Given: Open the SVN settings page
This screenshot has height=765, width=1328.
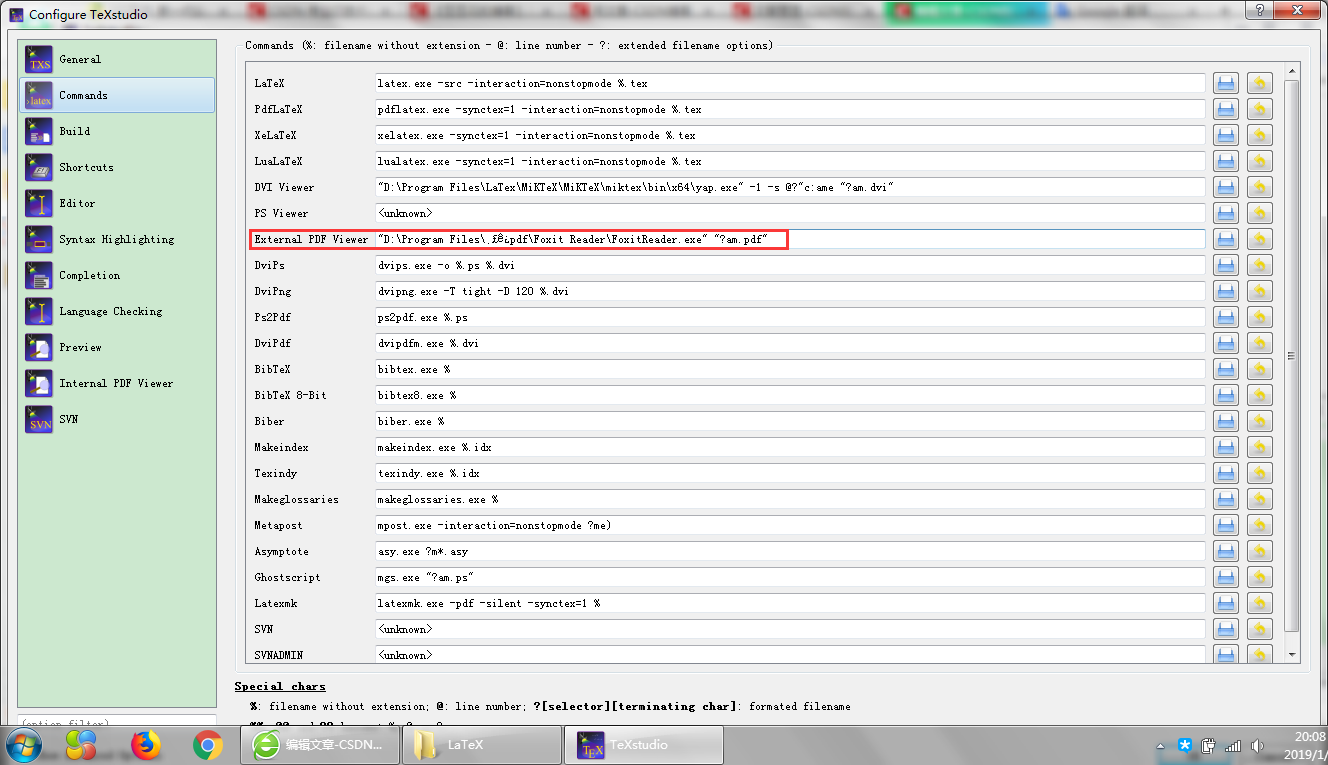Looking at the screenshot, I should [70, 419].
